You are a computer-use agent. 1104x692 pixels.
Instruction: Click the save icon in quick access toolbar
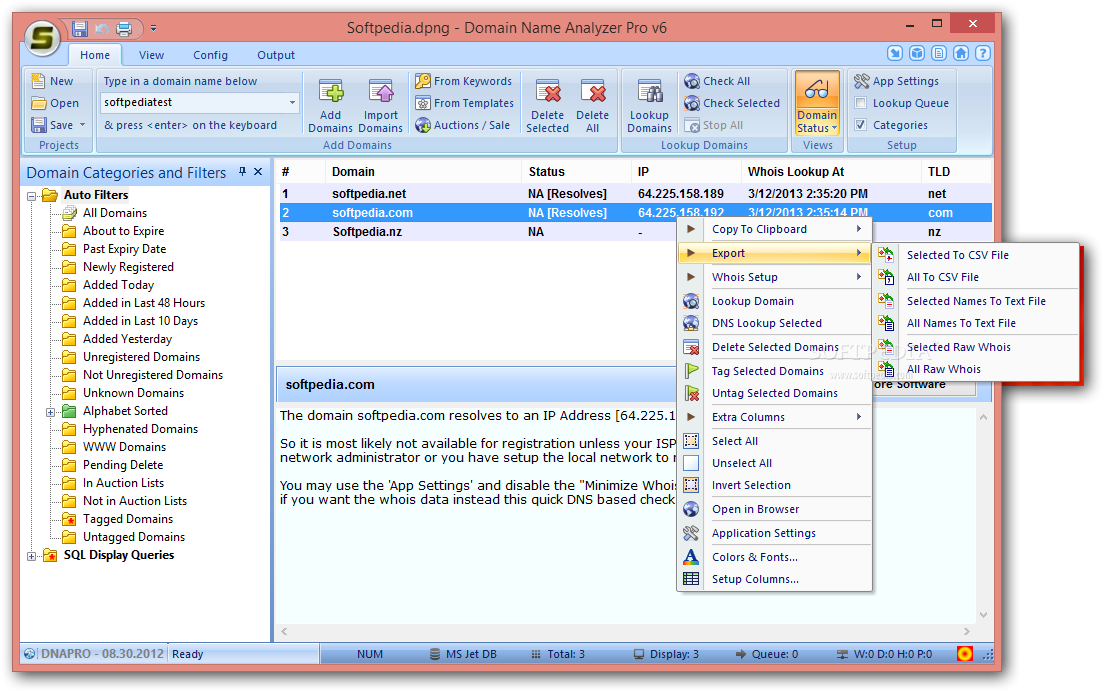(80, 29)
